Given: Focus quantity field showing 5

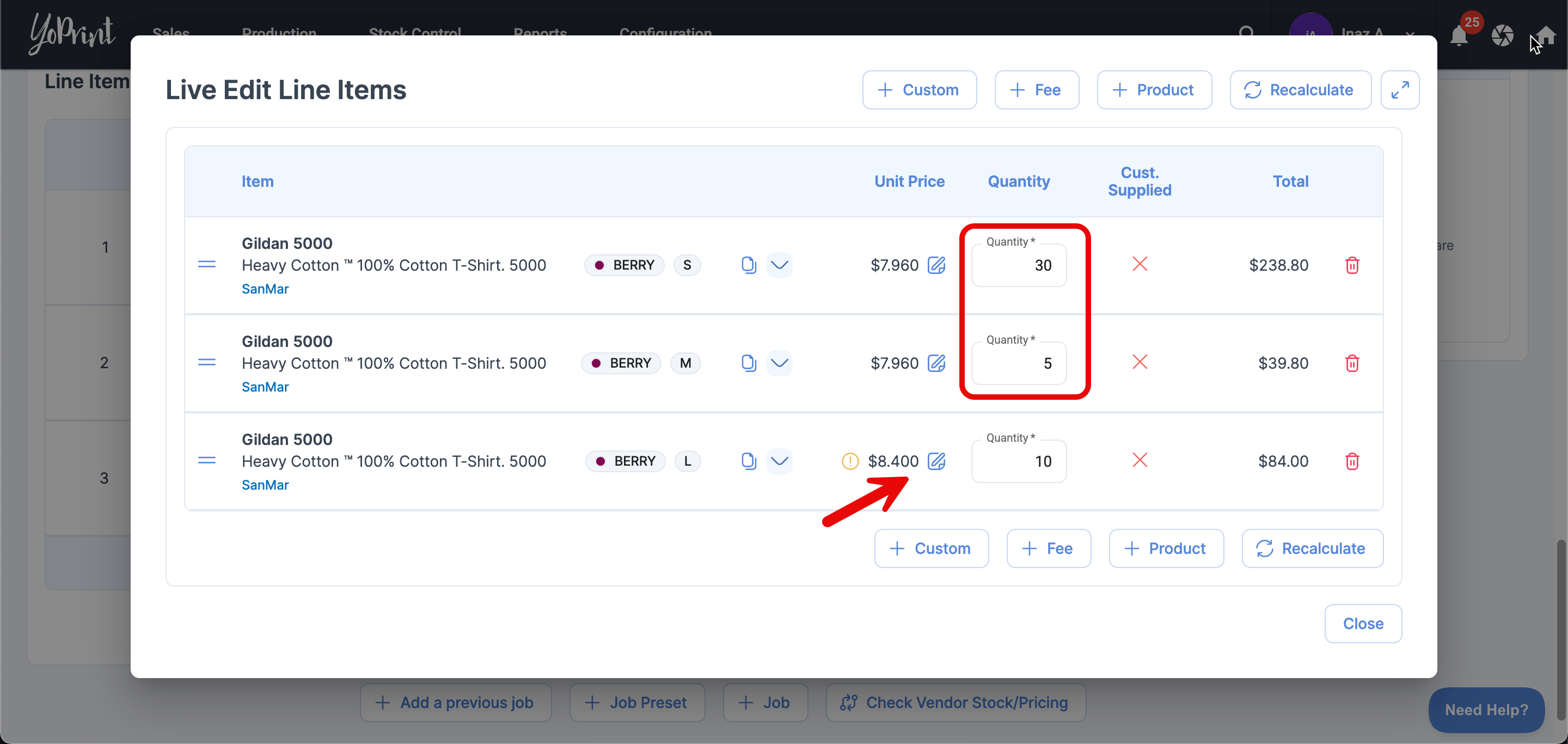Looking at the screenshot, I should point(1019,363).
